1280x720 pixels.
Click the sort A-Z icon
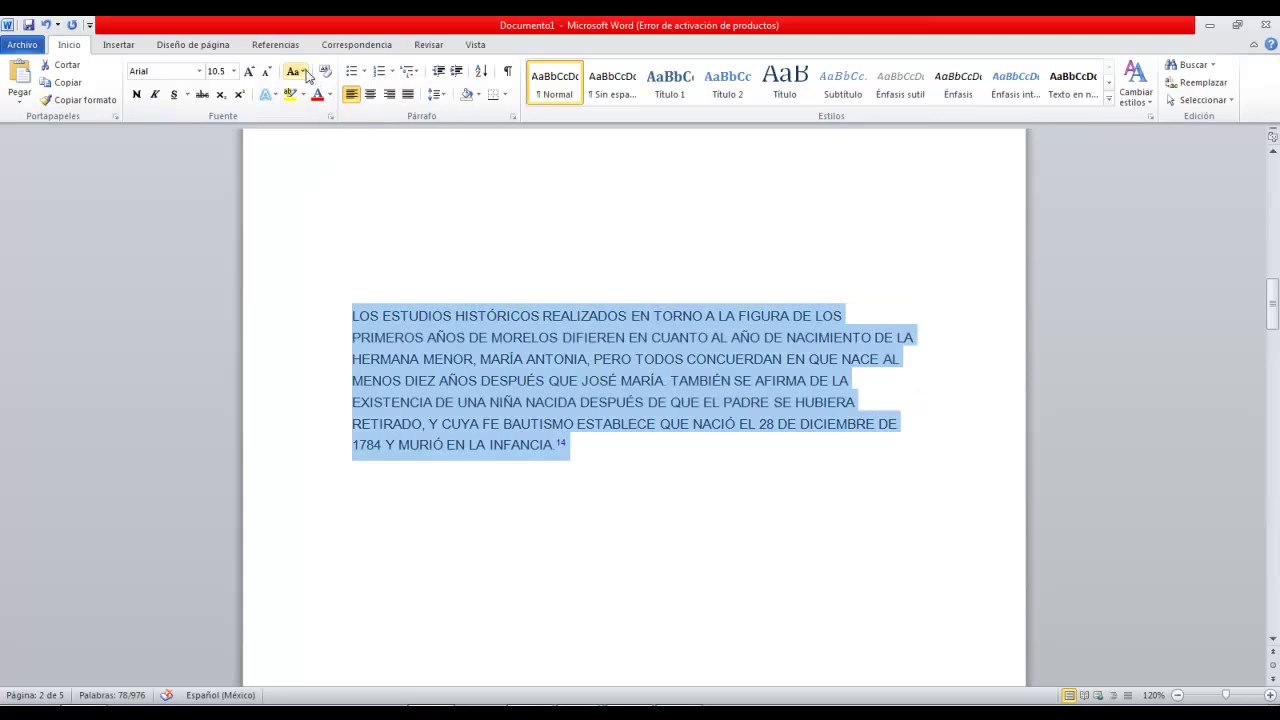click(x=481, y=71)
